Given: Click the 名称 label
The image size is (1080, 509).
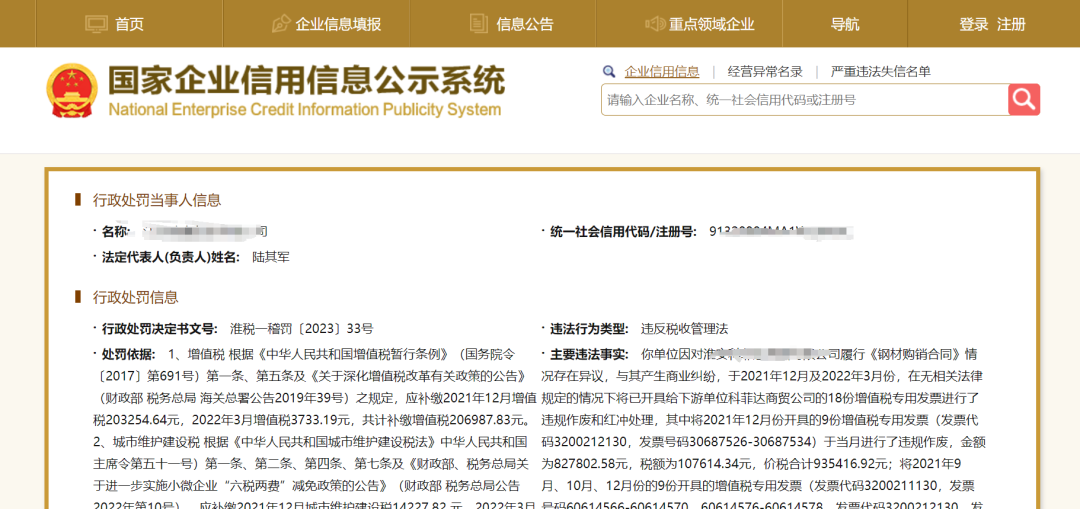Looking at the screenshot, I should [x=116, y=231].
